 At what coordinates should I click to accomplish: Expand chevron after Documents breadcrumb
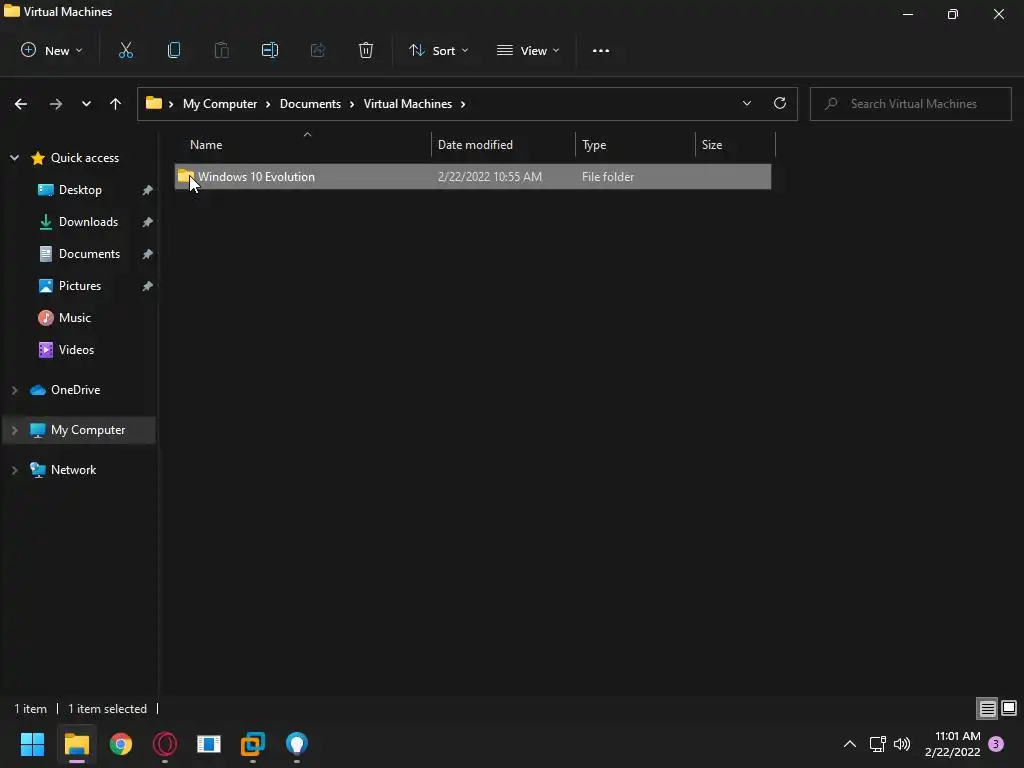point(351,104)
